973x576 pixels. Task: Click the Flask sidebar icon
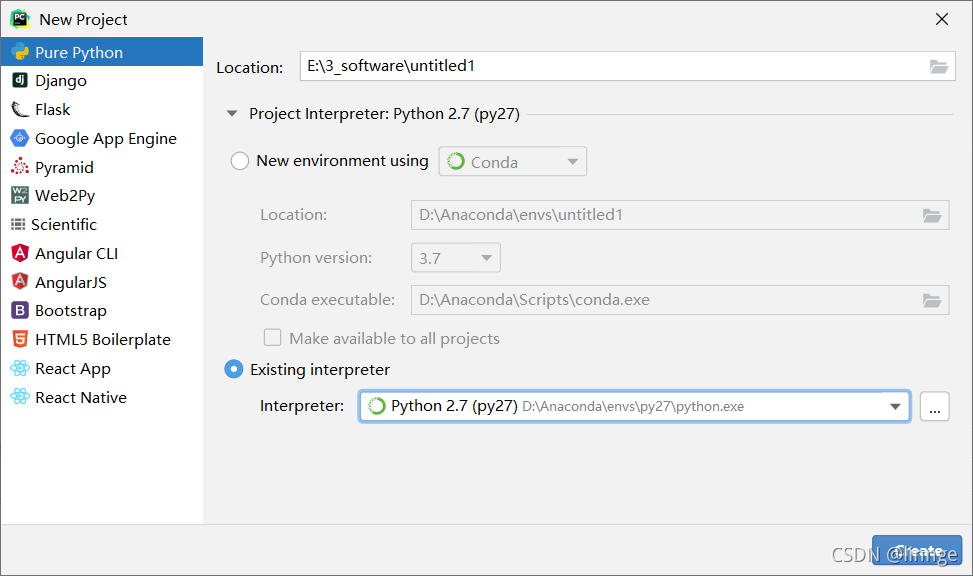(x=22, y=109)
